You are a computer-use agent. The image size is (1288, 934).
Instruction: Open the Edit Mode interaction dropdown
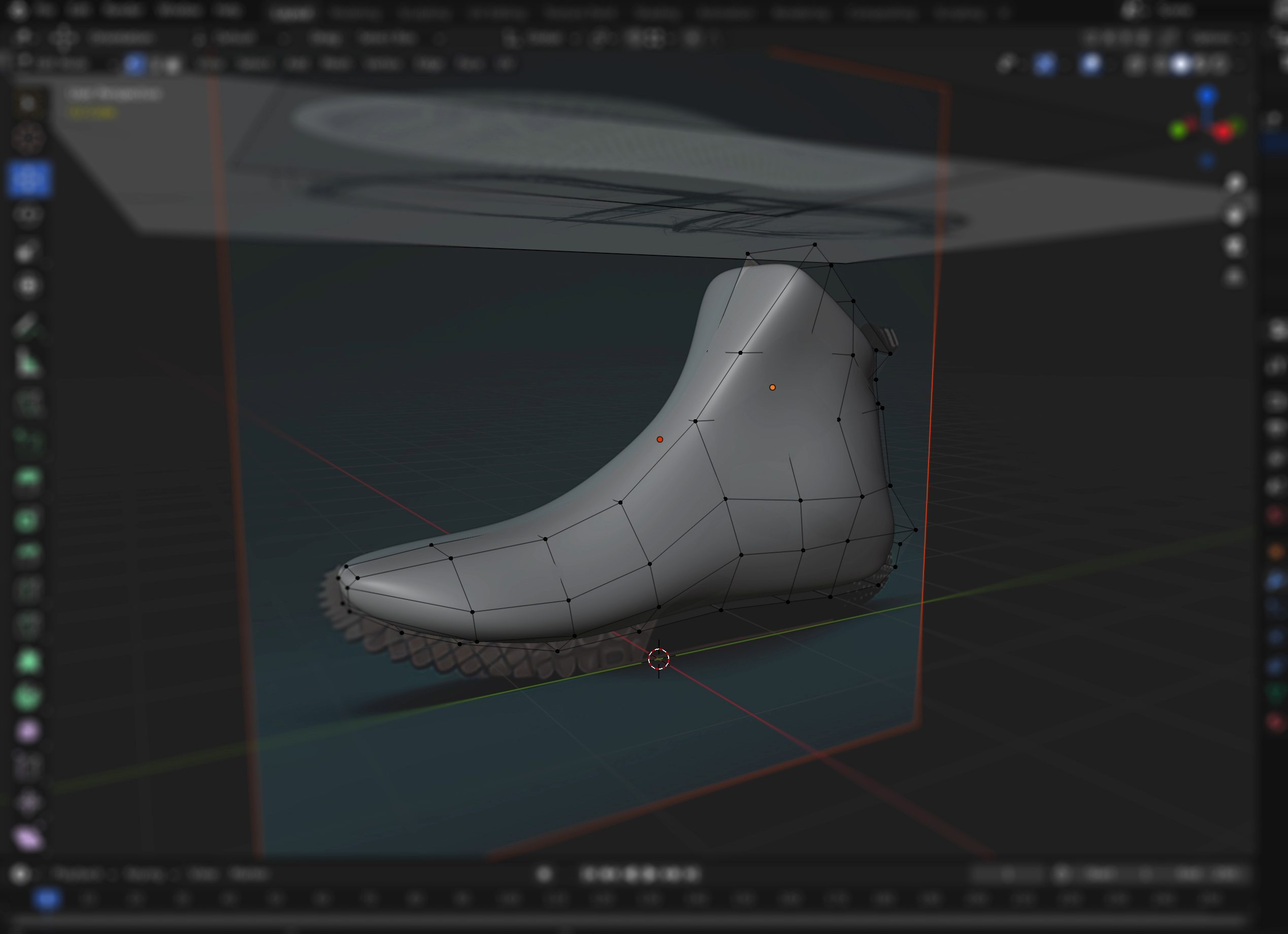pos(62,64)
